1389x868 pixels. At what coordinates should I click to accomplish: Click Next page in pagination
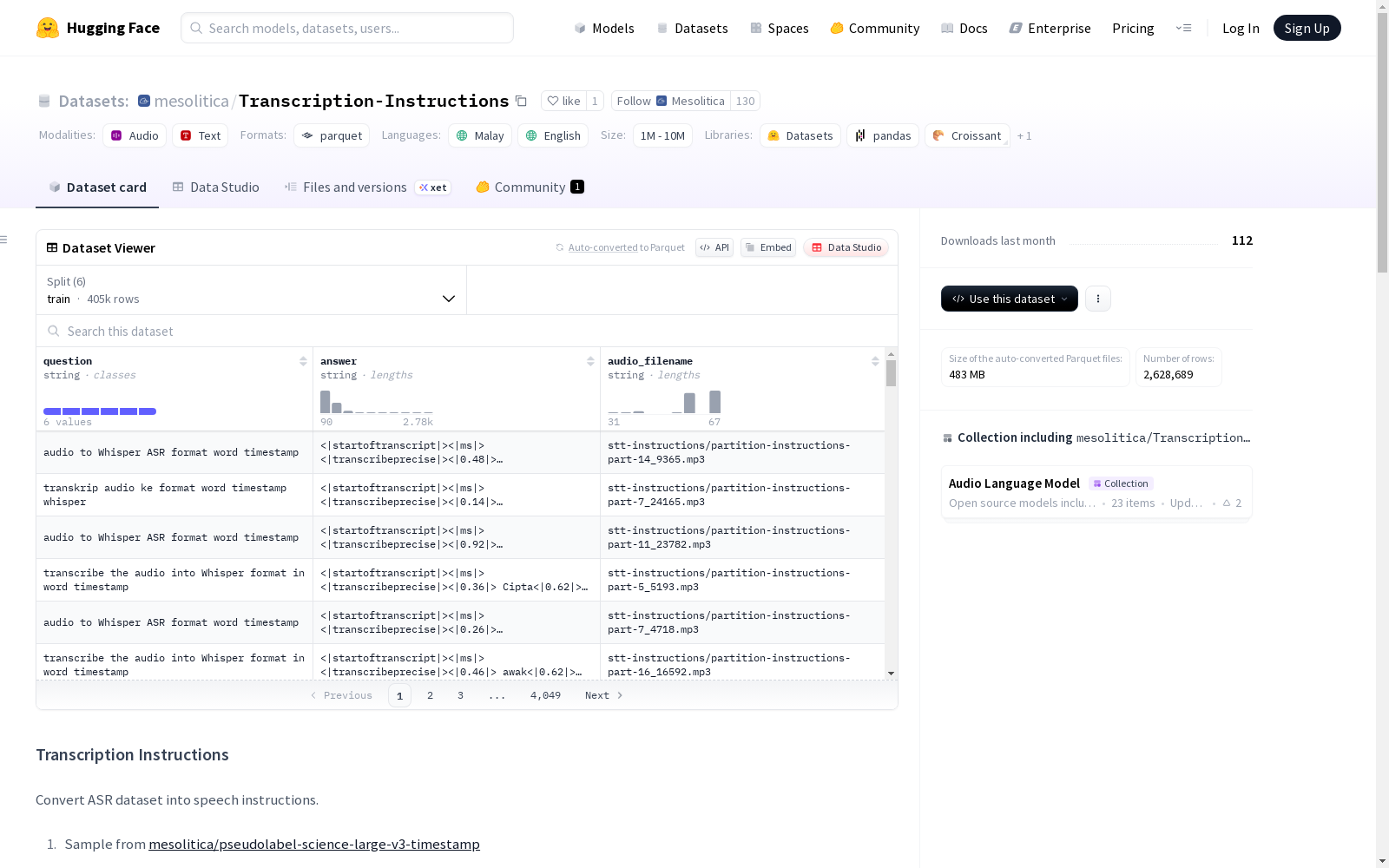point(604,695)
